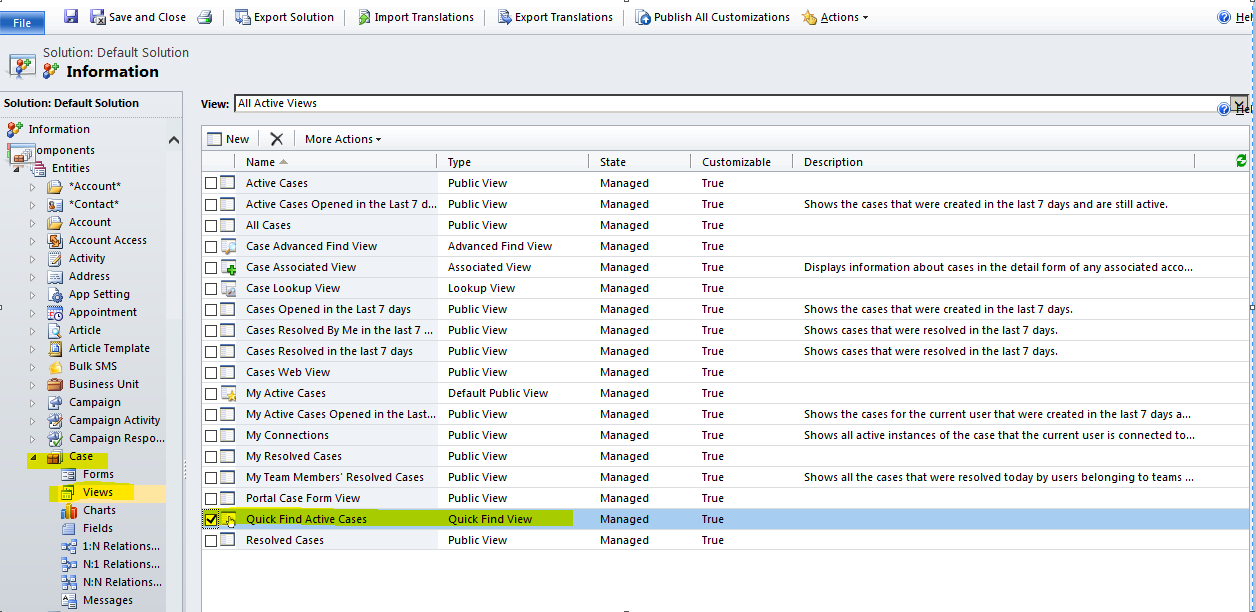This screenshot has height=612, width=1256.
Task: Open the Actions menu
Action: 834,16
